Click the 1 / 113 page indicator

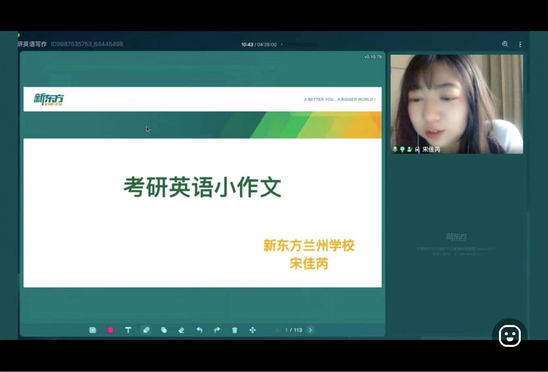tap(294, 330)
